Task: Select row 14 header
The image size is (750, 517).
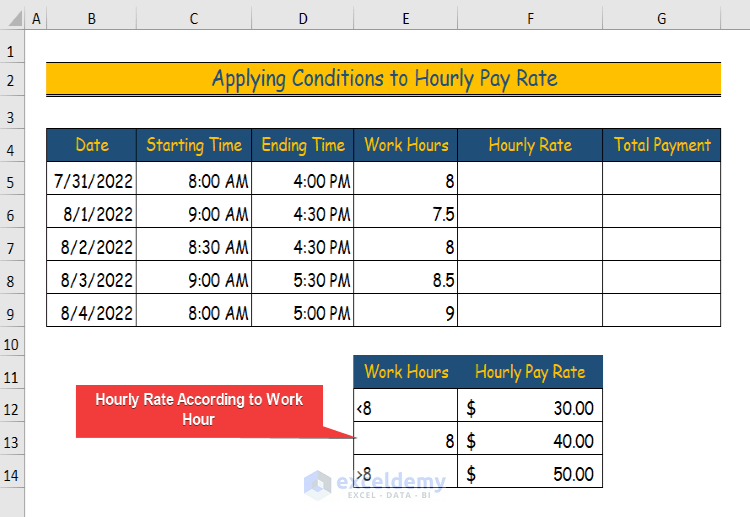Action: [x=12, y=471]
